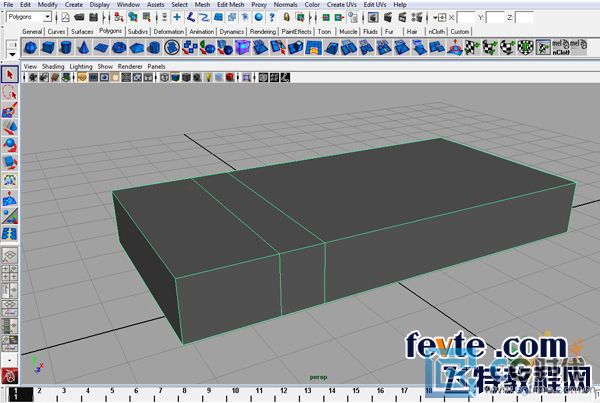Create a polygon cube from shelf
Viewport: 600px width, 403px height.
48,48
